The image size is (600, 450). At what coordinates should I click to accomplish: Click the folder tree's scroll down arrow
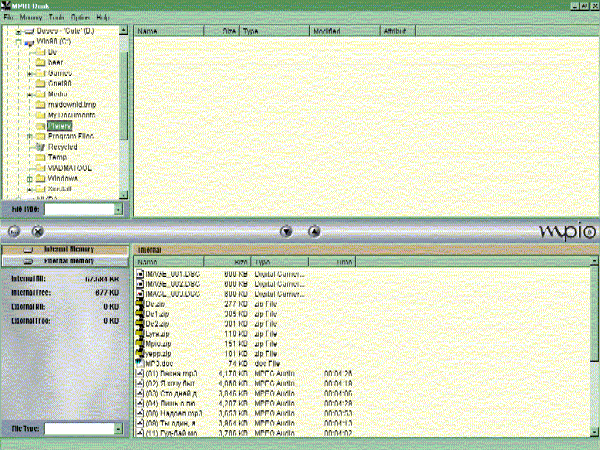(123, 195)
